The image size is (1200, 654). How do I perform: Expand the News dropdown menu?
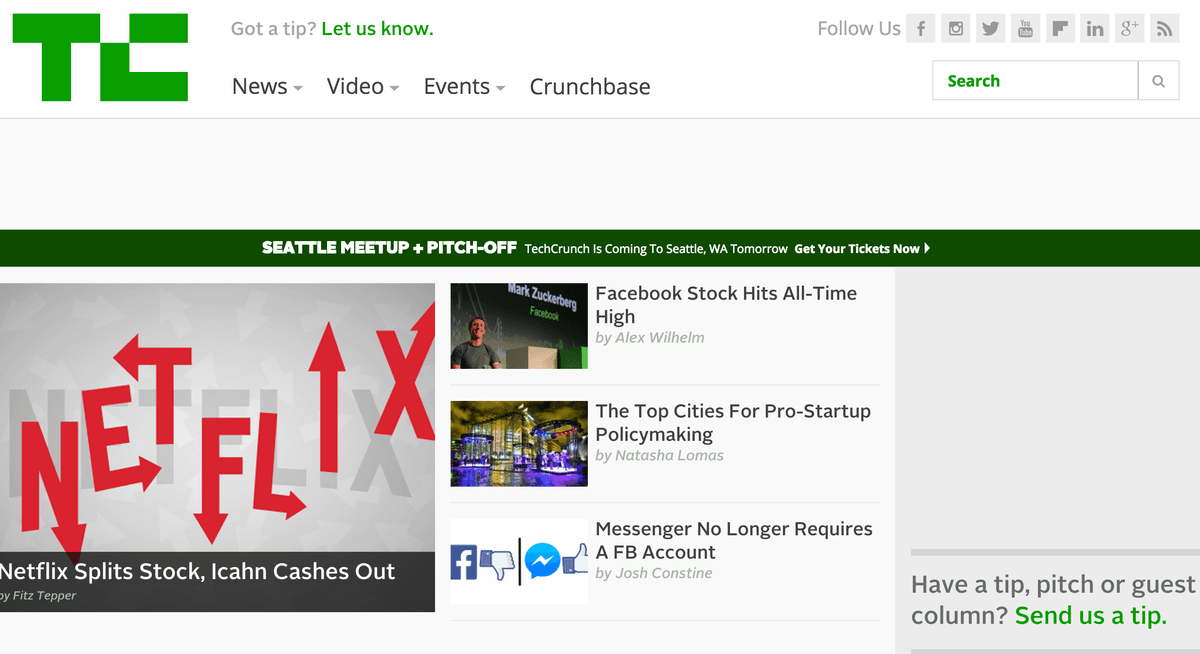266,87
